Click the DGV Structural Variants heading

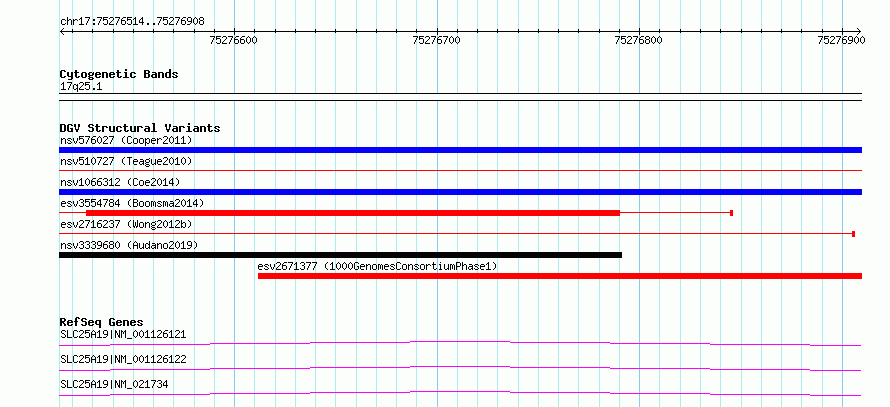[x=140, y=128]
